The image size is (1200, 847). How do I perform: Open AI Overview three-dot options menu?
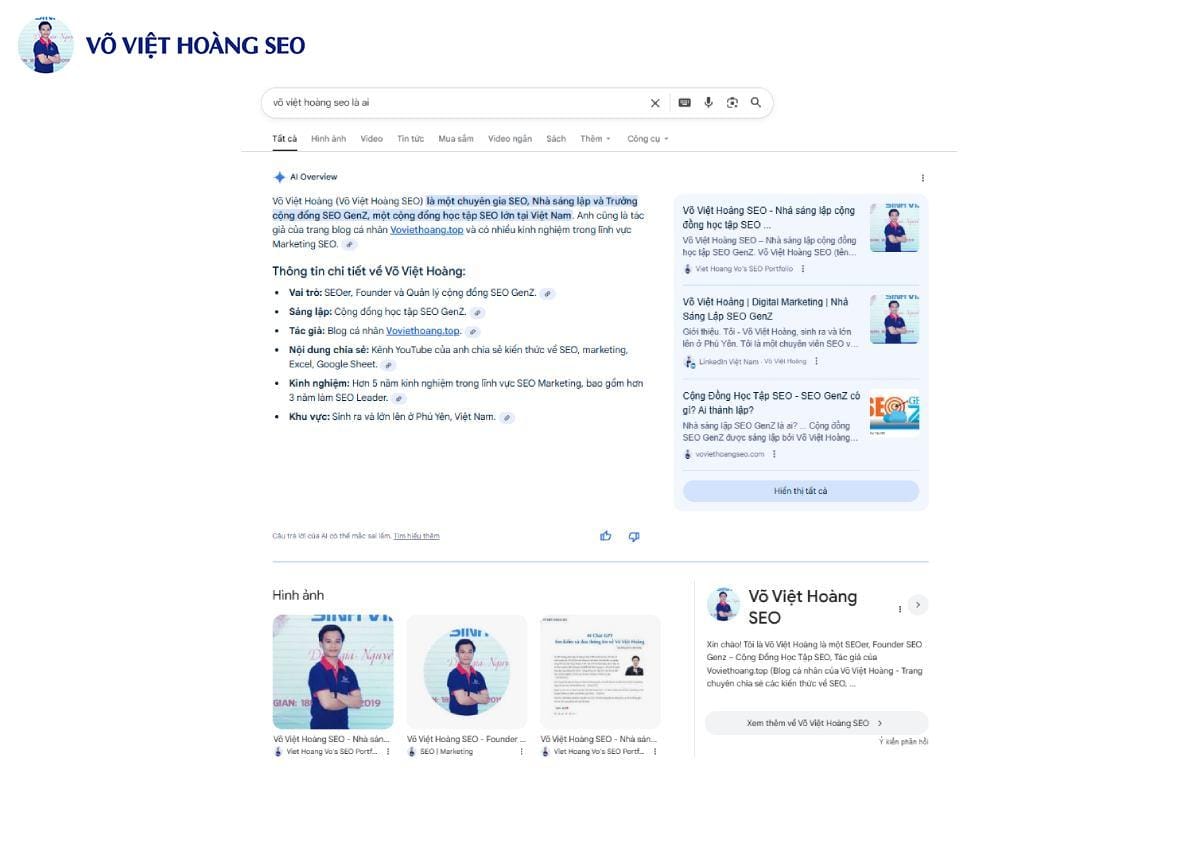[922, 178]
